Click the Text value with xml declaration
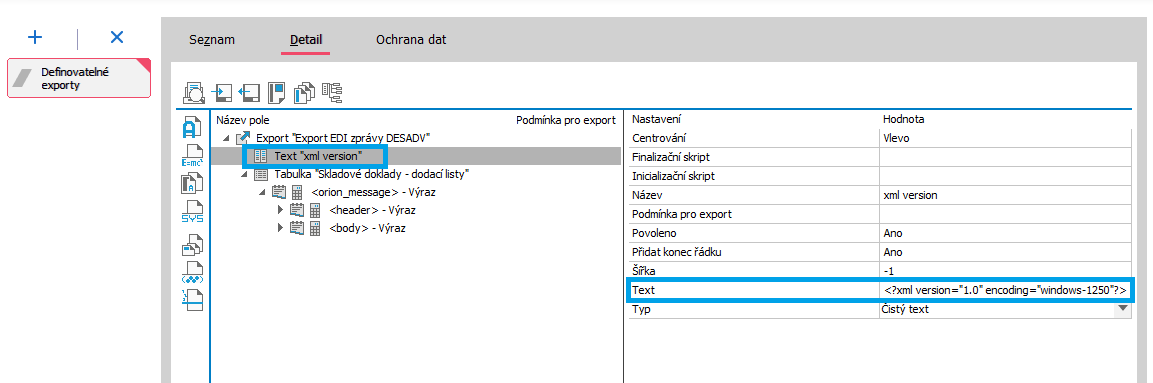The image size is (1153, 383). (x=1005, y=290)
